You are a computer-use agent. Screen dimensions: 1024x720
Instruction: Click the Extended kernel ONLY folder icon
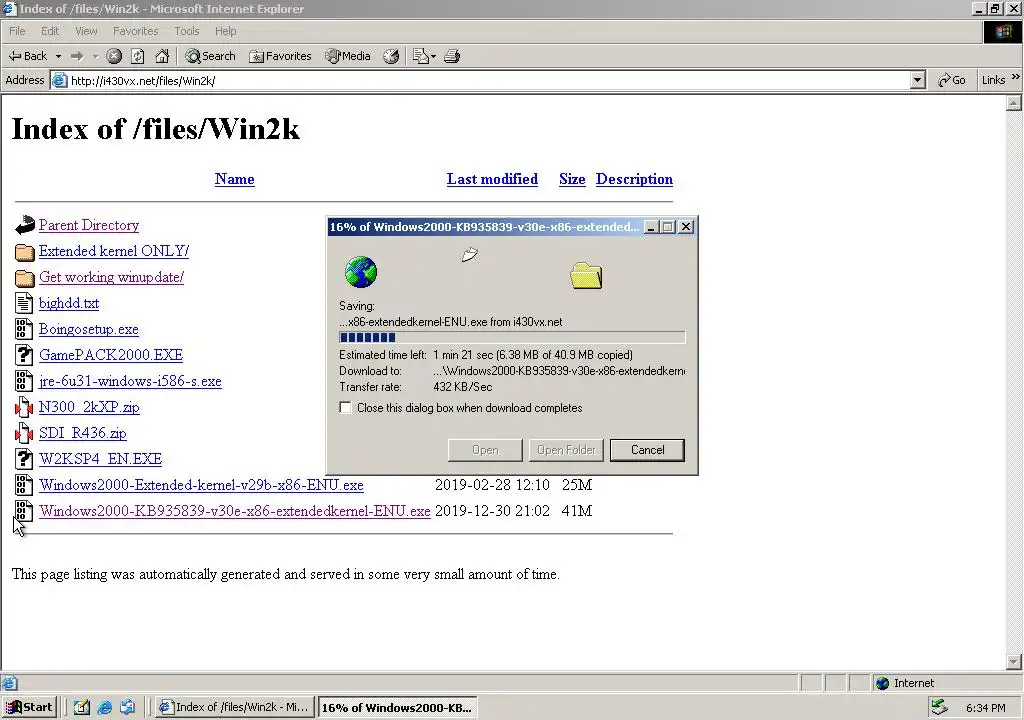24,252
